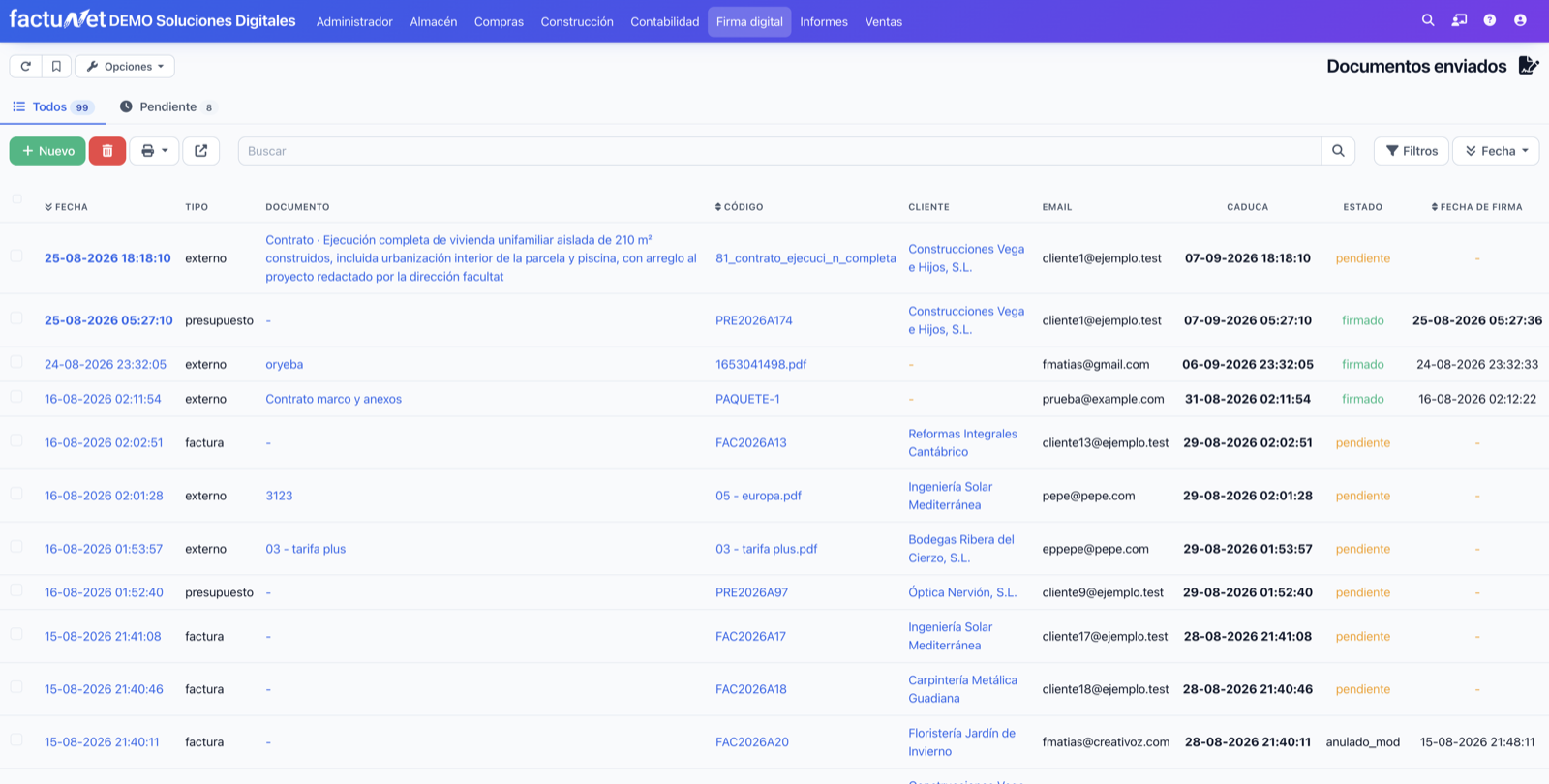This screenshot has height=784, width=1549.
Task: Click the green Nuevo button
Action: tap(47, 151)
